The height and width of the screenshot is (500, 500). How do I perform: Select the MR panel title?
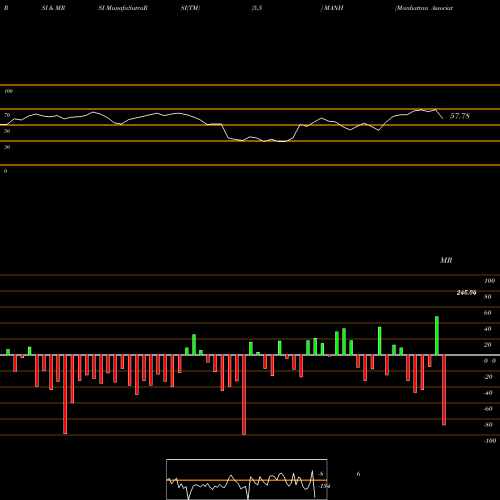click(x=446, y=260)
